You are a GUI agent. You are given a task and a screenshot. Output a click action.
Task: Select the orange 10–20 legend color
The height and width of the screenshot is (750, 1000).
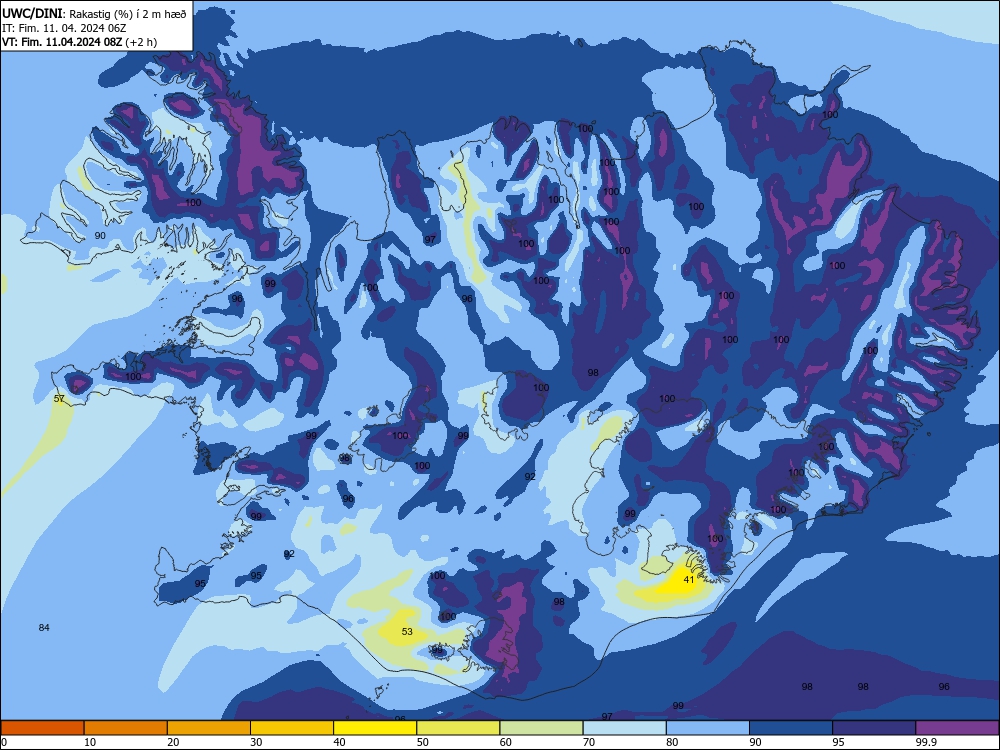(126, 728)
